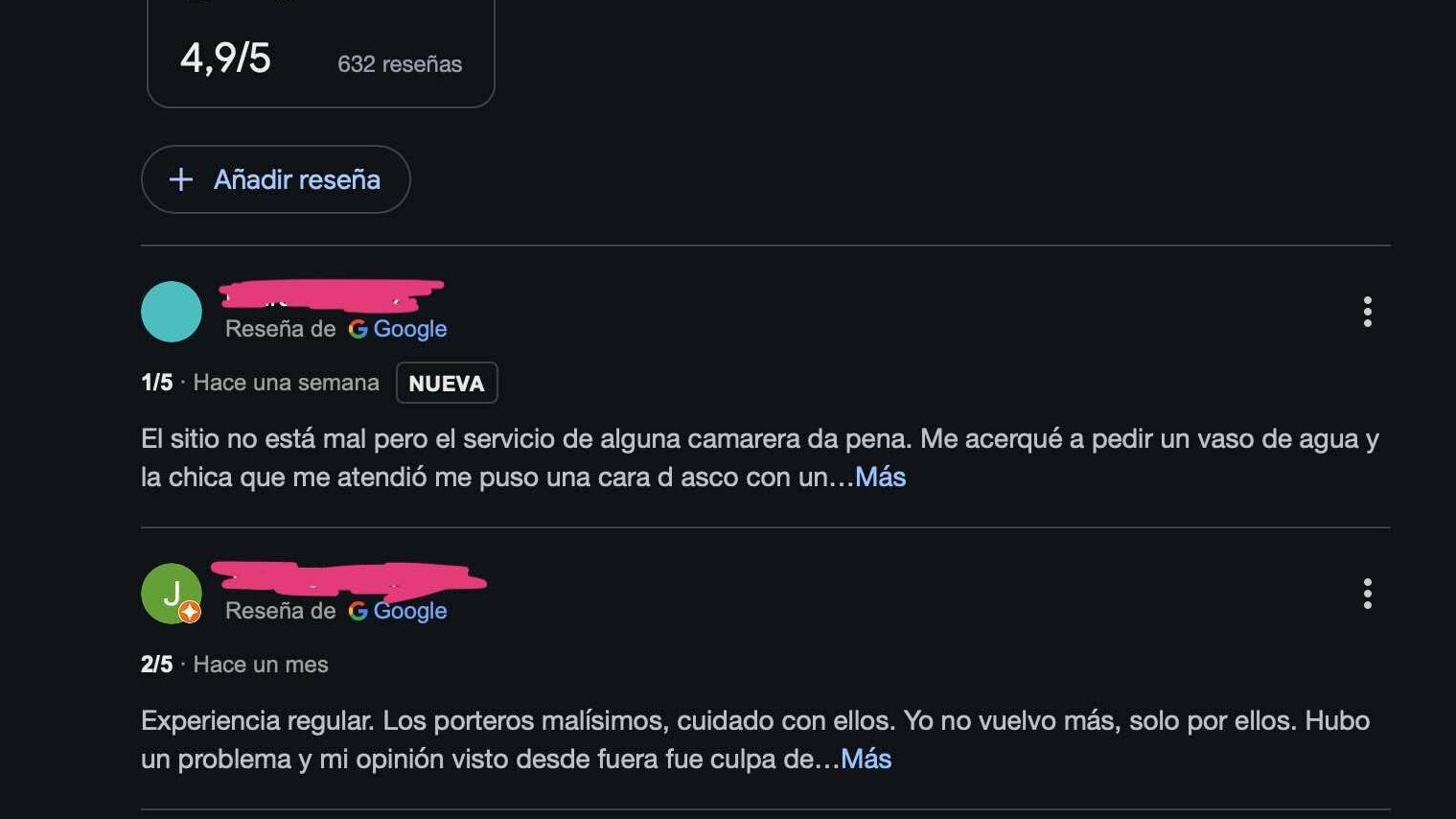Viewport: 1456px width, 819px height.
Task: Click first reviewer's redacted name
Action: tap(331, 294)
